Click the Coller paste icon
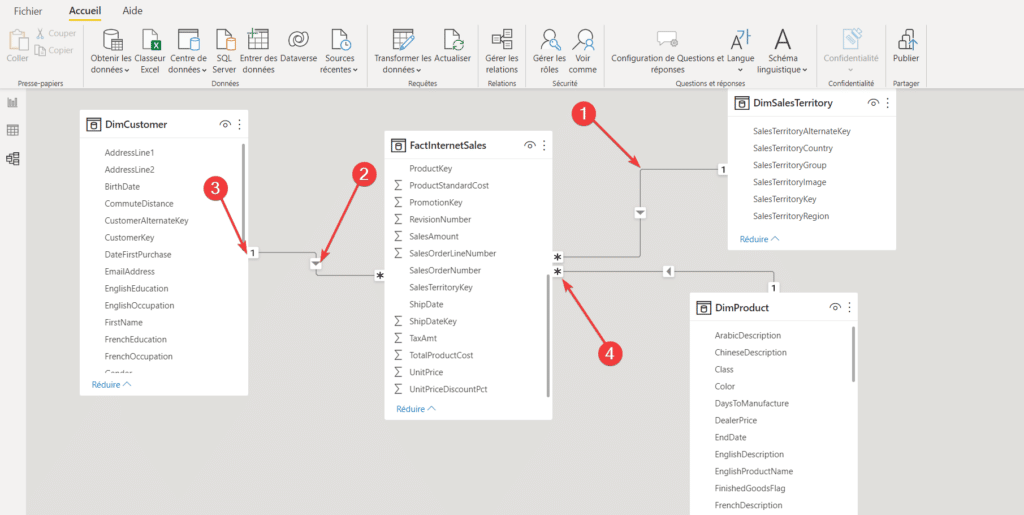 pyautogui.click(x=18, y=40)
